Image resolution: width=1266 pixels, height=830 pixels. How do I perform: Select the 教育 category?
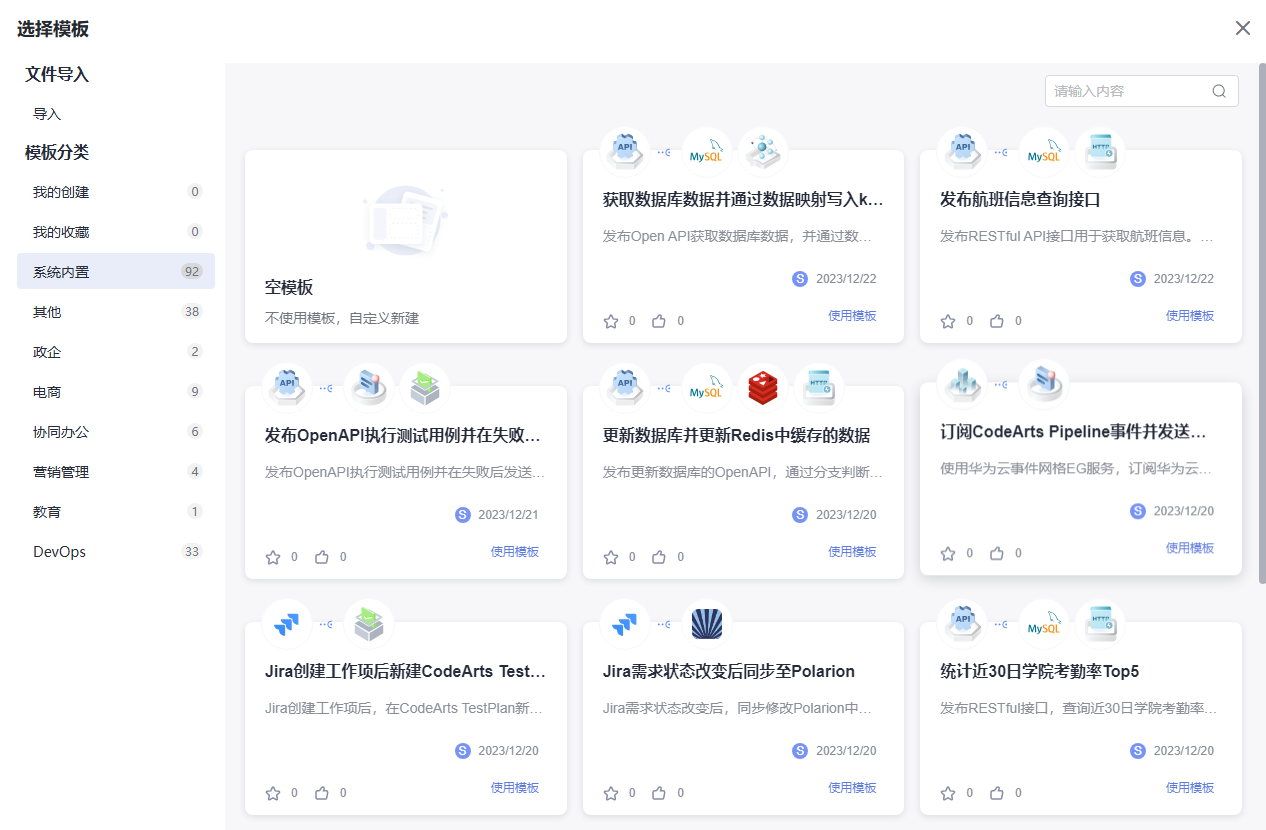pyautogui.click(x=116, y=512)
